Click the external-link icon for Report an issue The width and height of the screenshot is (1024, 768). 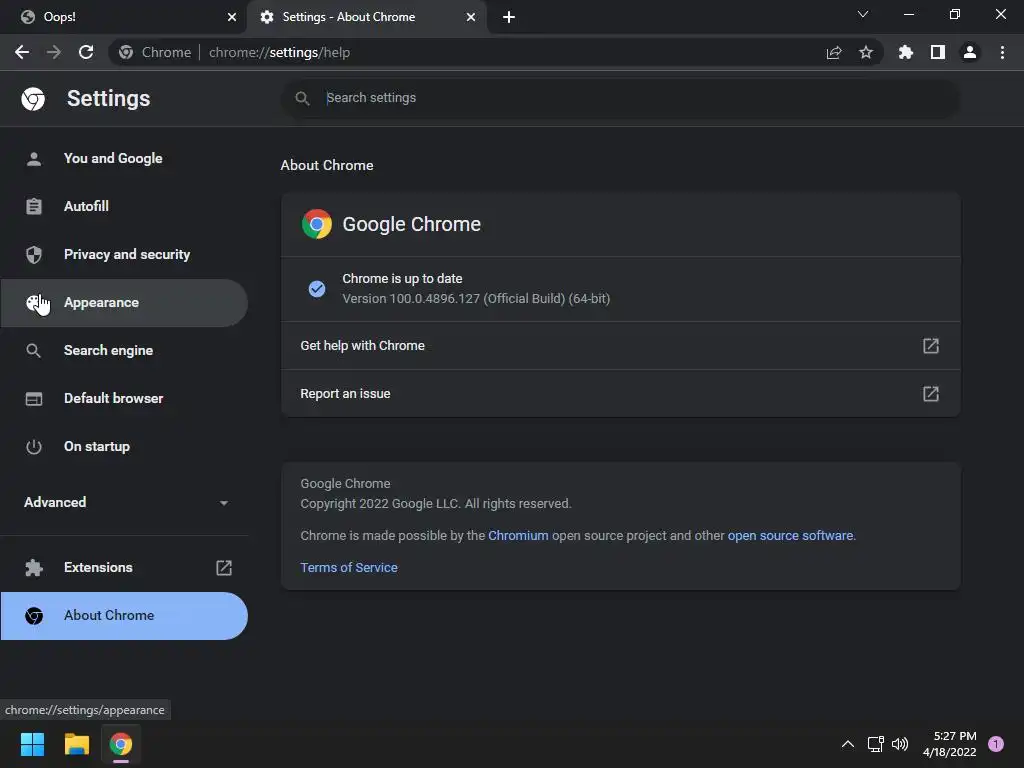[x=931, y=394]
